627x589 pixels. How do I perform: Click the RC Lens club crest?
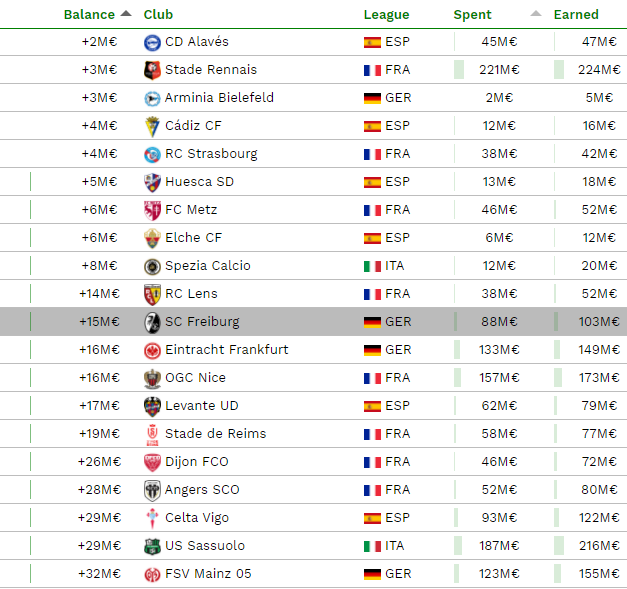(x=152, y=295)
